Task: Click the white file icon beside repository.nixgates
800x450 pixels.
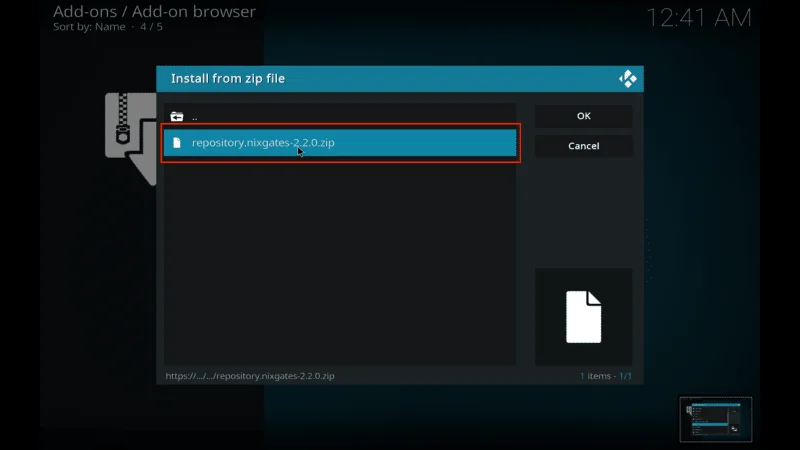Action: click(177, 143)
